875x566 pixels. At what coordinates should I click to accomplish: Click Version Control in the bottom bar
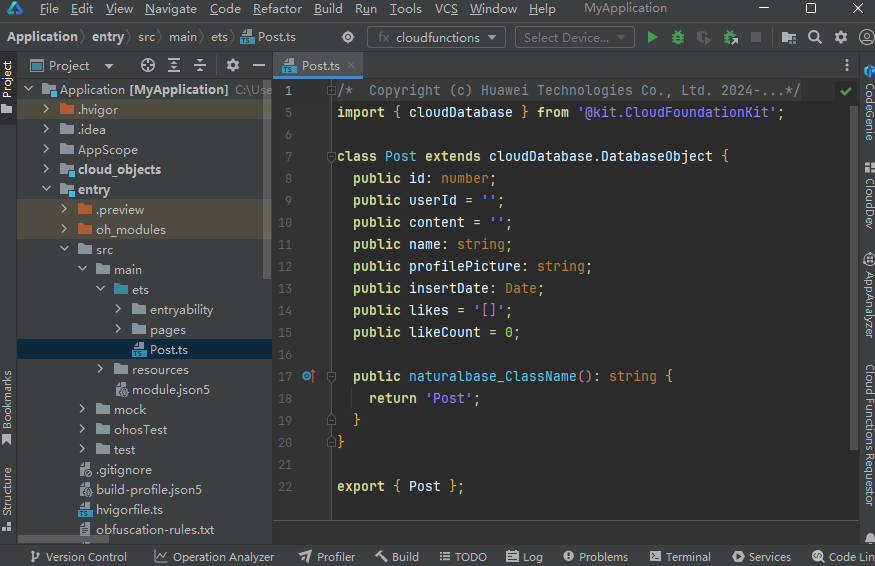[x=78, y=557]
